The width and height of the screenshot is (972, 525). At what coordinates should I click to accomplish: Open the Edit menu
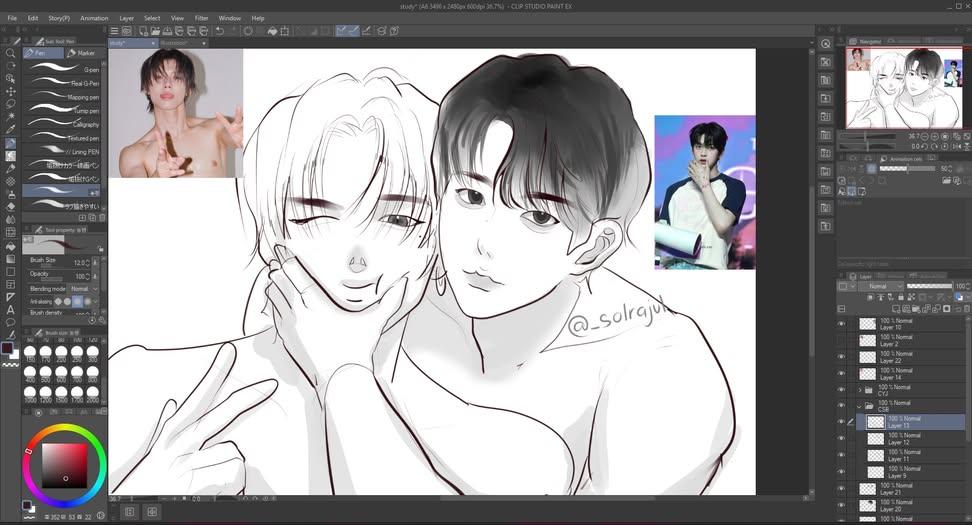(33, 18)
